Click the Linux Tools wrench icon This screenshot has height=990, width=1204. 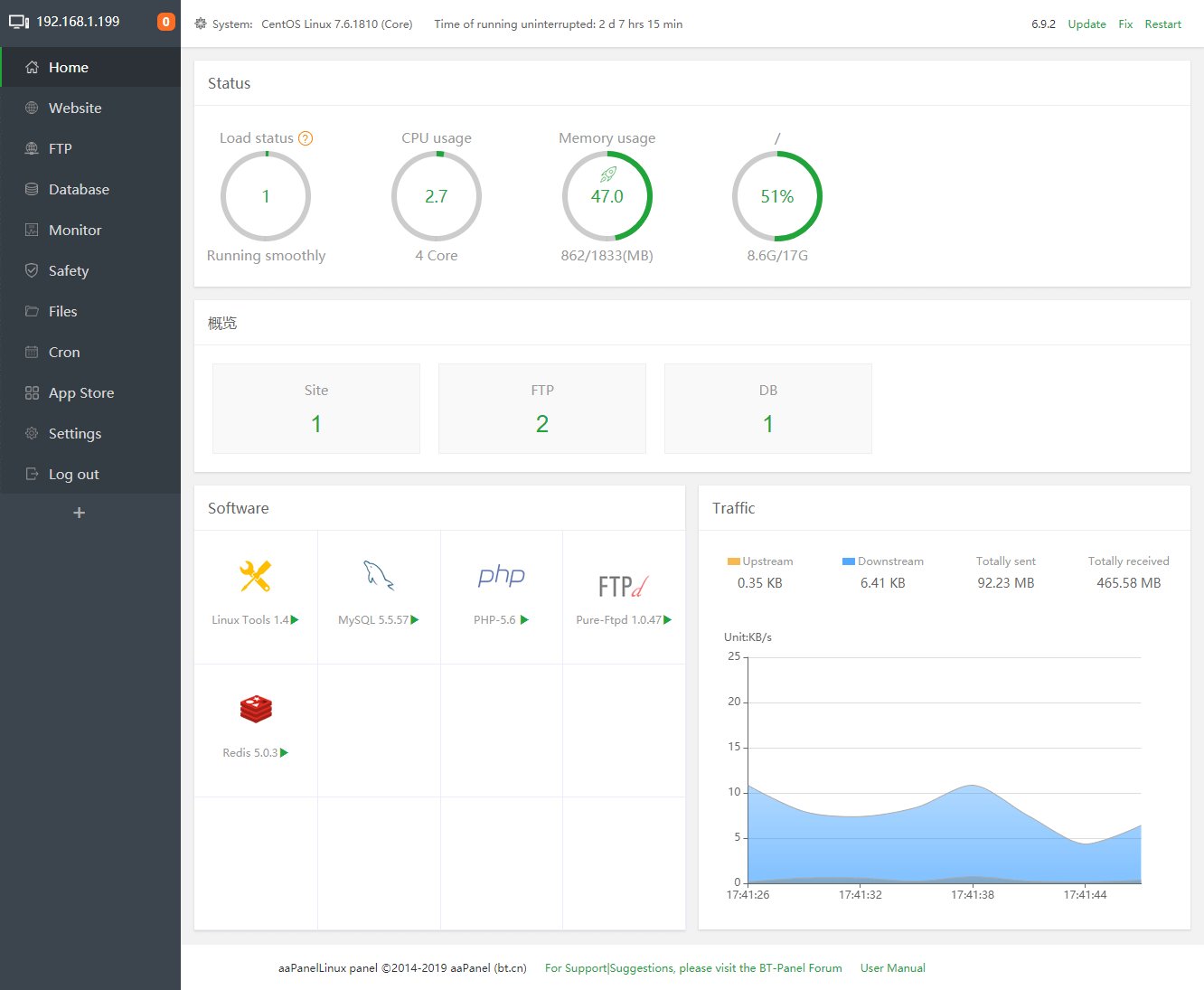coord(255,576)
